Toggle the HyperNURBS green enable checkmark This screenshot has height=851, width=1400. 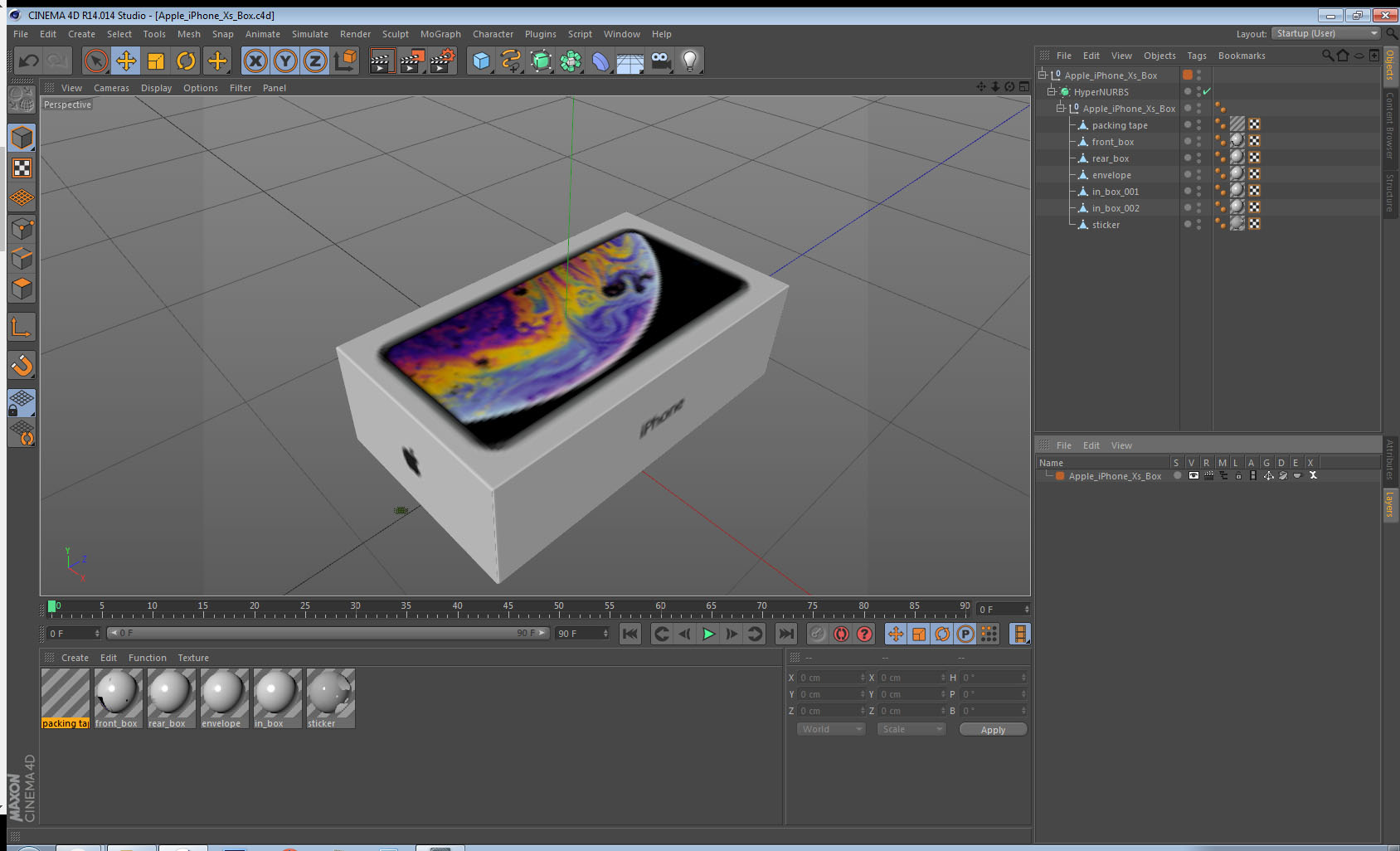1207,91
